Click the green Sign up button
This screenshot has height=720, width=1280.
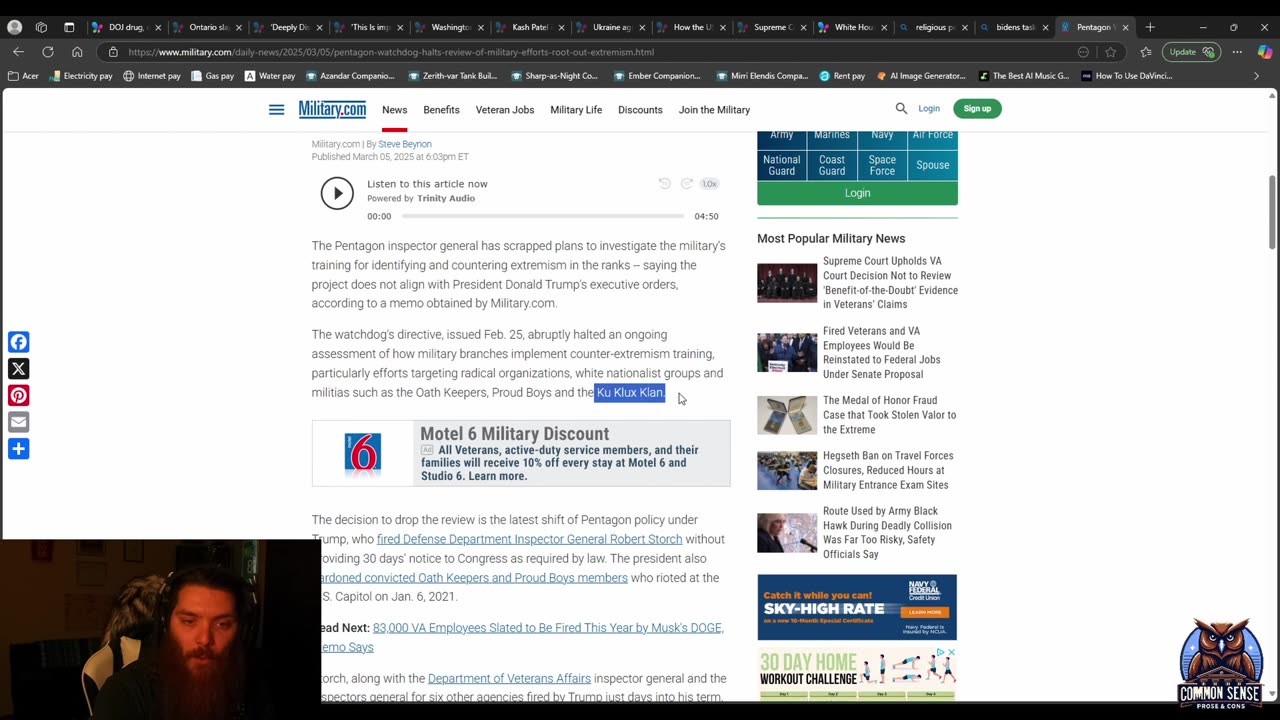click(x=977, y=108)
